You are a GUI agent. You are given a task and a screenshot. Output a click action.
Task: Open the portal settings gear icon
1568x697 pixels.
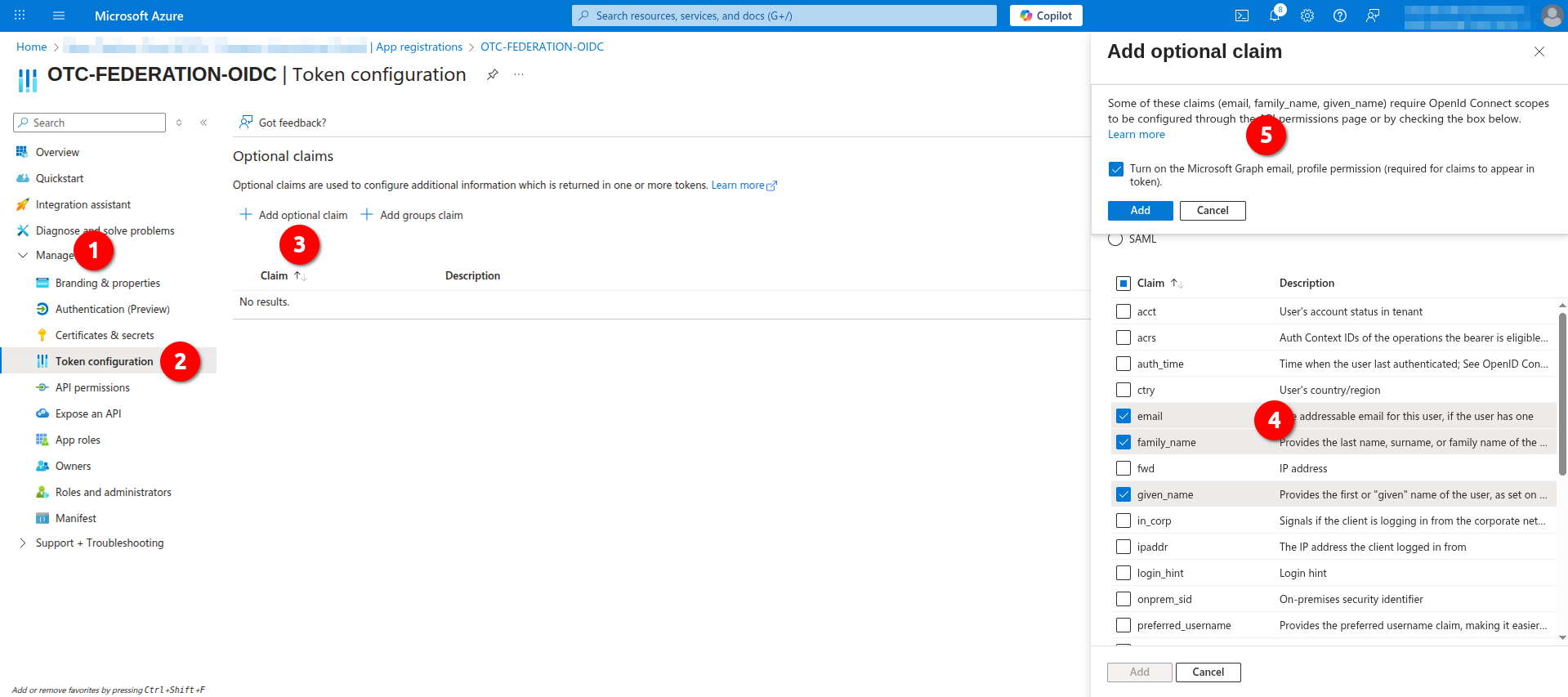point(1307,16)
